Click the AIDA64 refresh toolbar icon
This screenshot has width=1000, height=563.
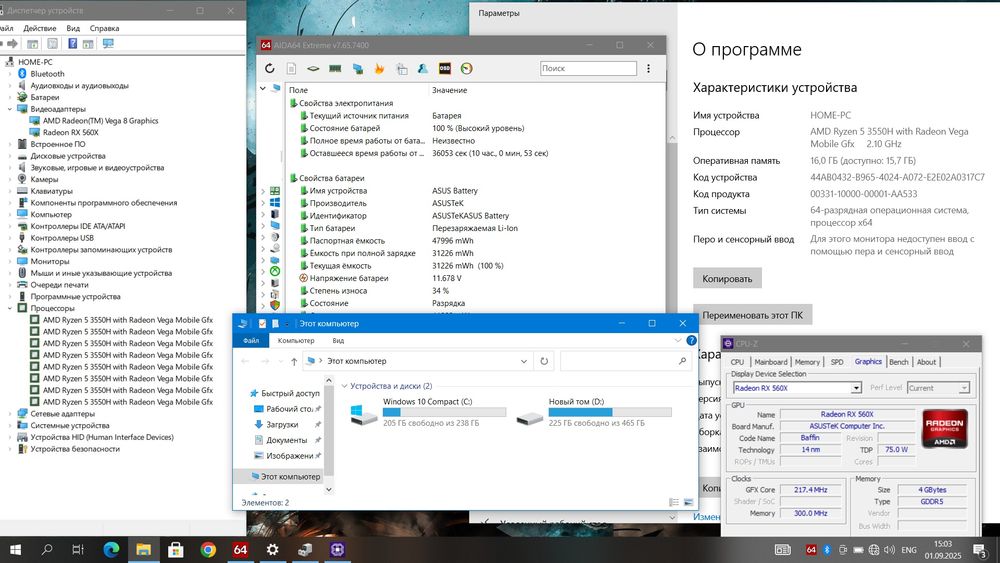(x=270, y=68)
